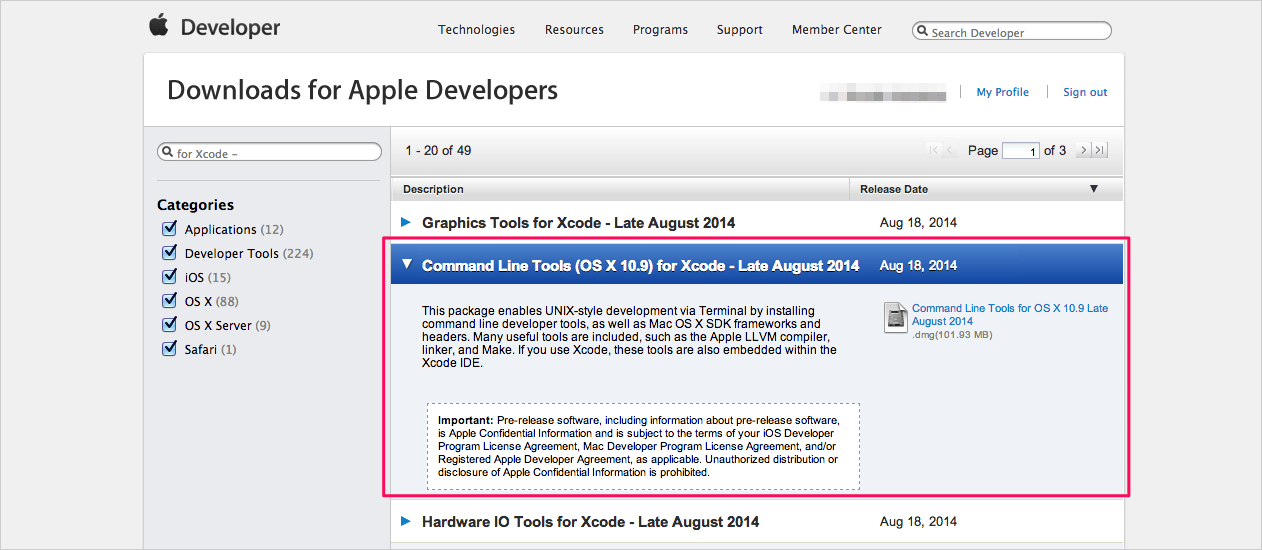Click the 'for Xcode -' filter field
Screen dimensions: 1262x550
(x=270, y=153)
